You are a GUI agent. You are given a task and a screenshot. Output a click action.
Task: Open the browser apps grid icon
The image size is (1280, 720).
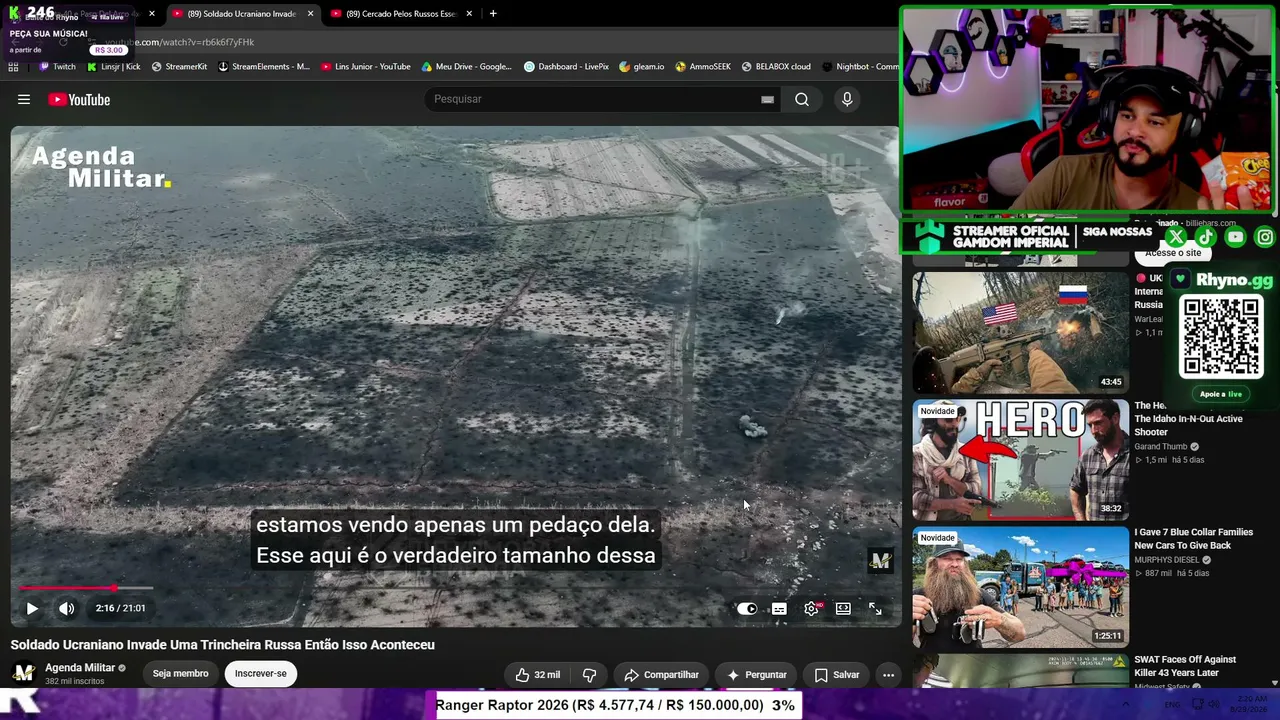coord(13,67)
